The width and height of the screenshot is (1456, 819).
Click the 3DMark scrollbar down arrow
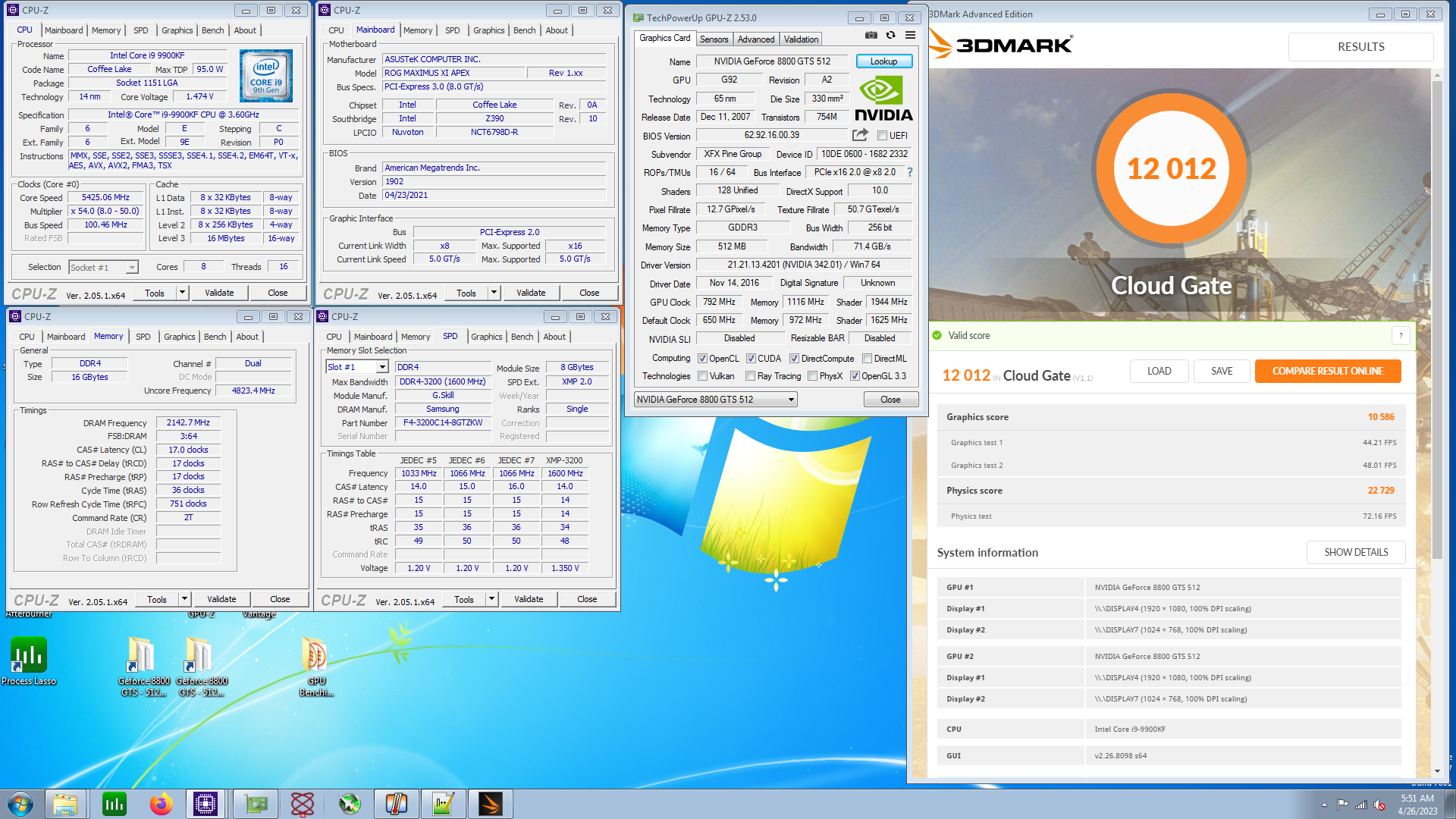coord(1437,771)
